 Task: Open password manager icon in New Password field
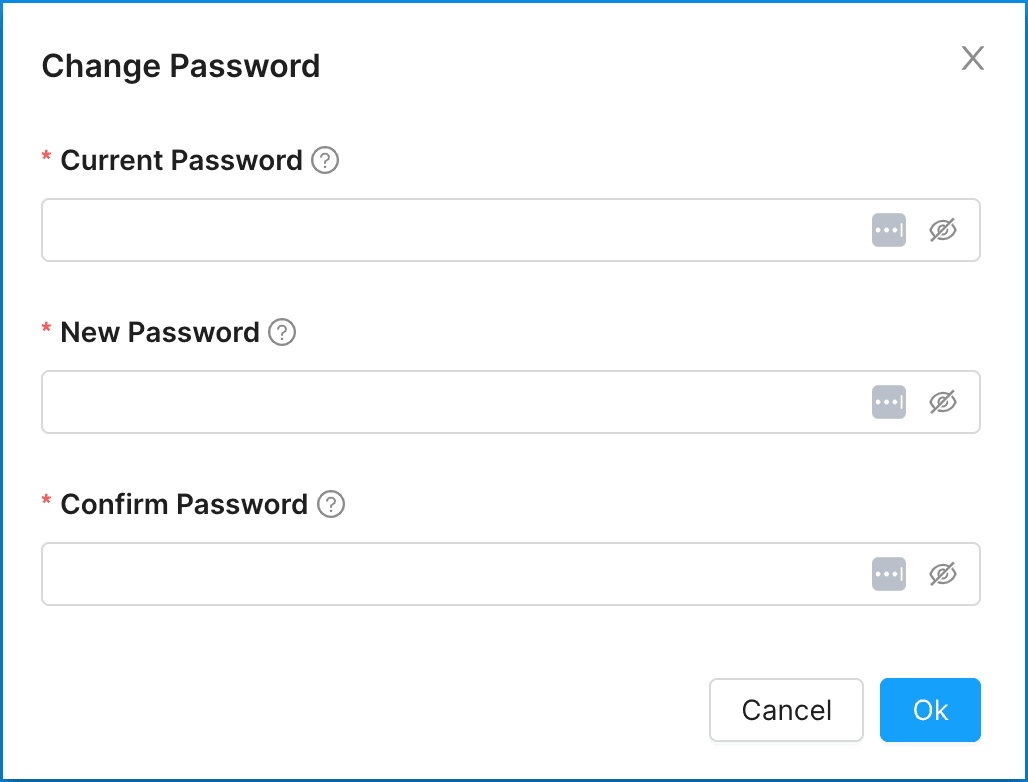coord(888,402)
